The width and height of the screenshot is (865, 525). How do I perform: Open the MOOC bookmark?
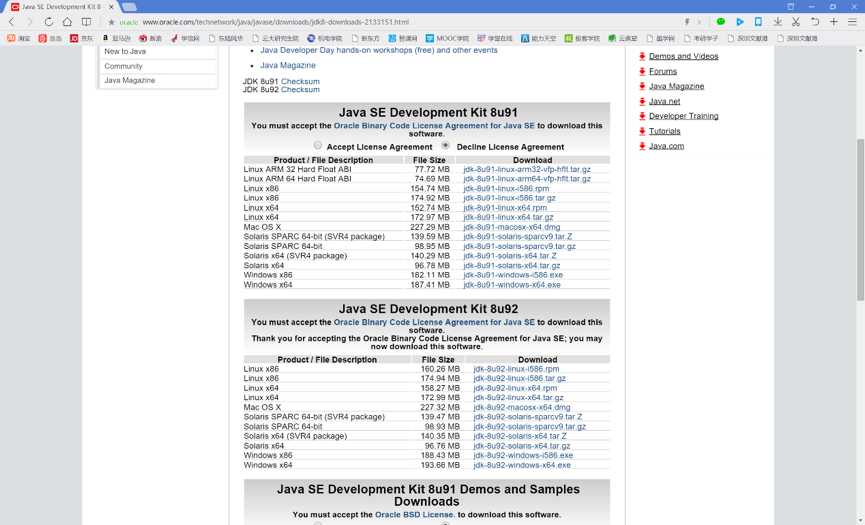click(447, 38)
